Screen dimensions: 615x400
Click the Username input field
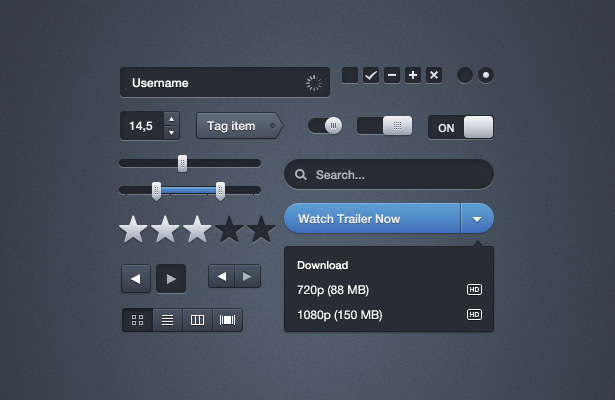225,82
